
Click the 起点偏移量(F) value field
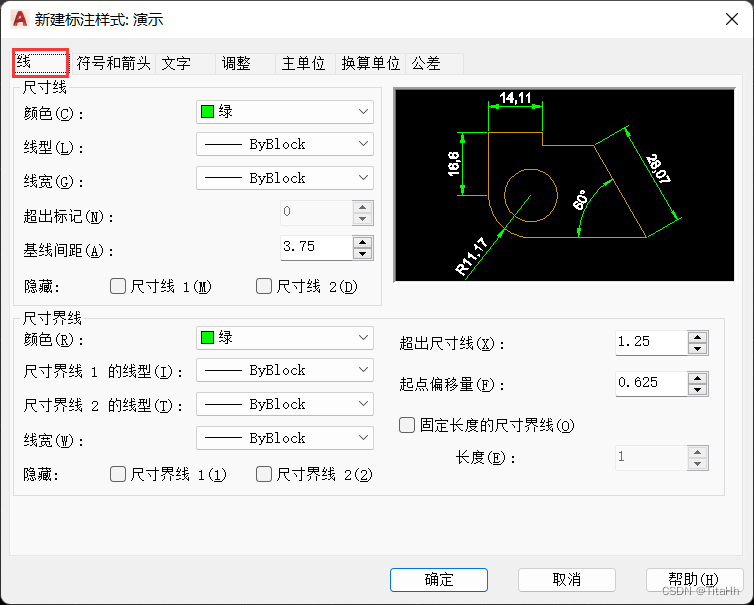(x=652, y=383)
